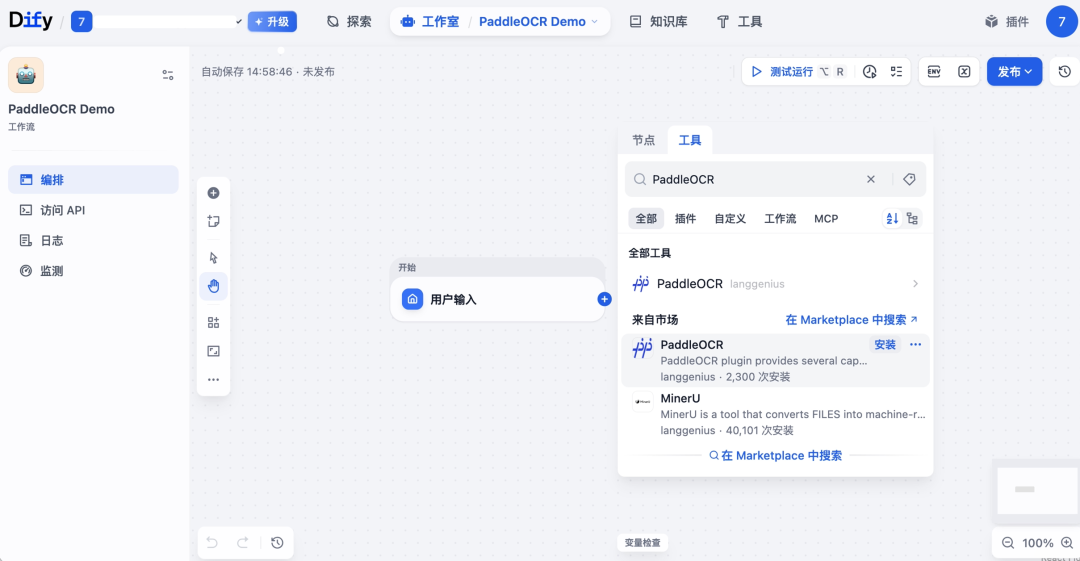Open the conversation variables (x) icon
1080x561 pixels.
964,72
